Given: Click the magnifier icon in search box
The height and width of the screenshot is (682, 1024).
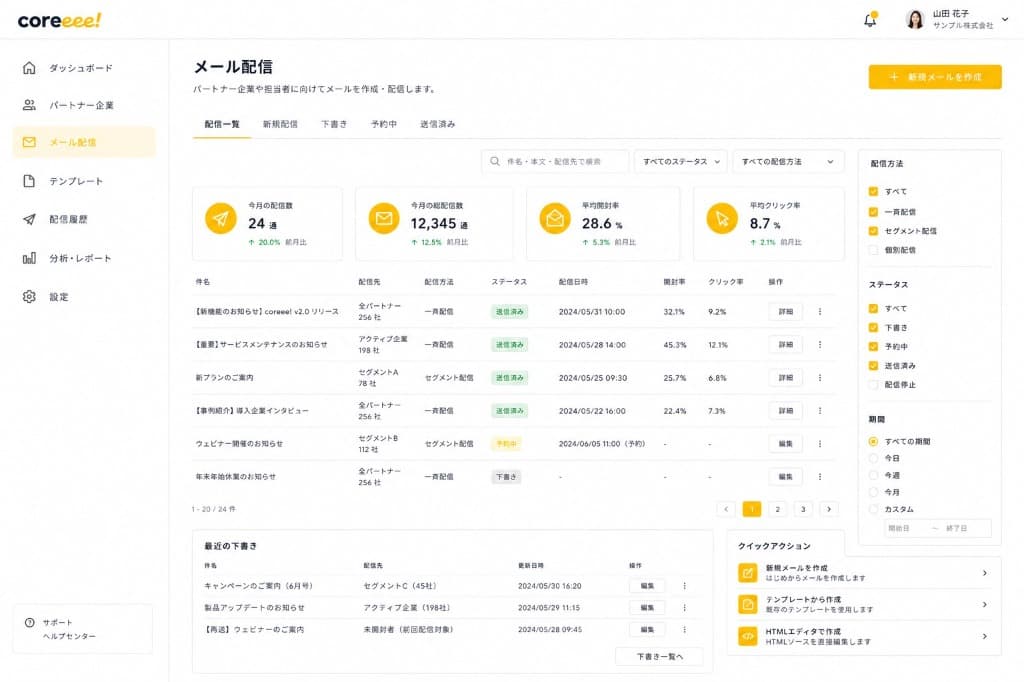Looking at the screenshot, I should (x=495, y=161).
